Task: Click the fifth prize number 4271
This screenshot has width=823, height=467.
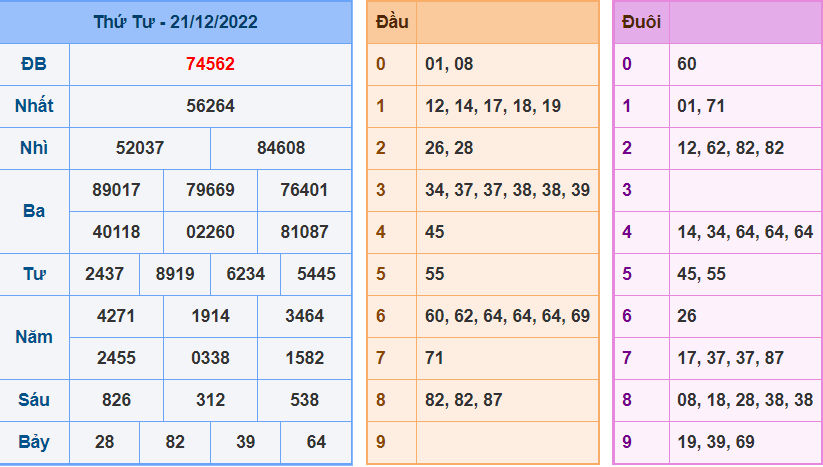Action: click(116, 316)
